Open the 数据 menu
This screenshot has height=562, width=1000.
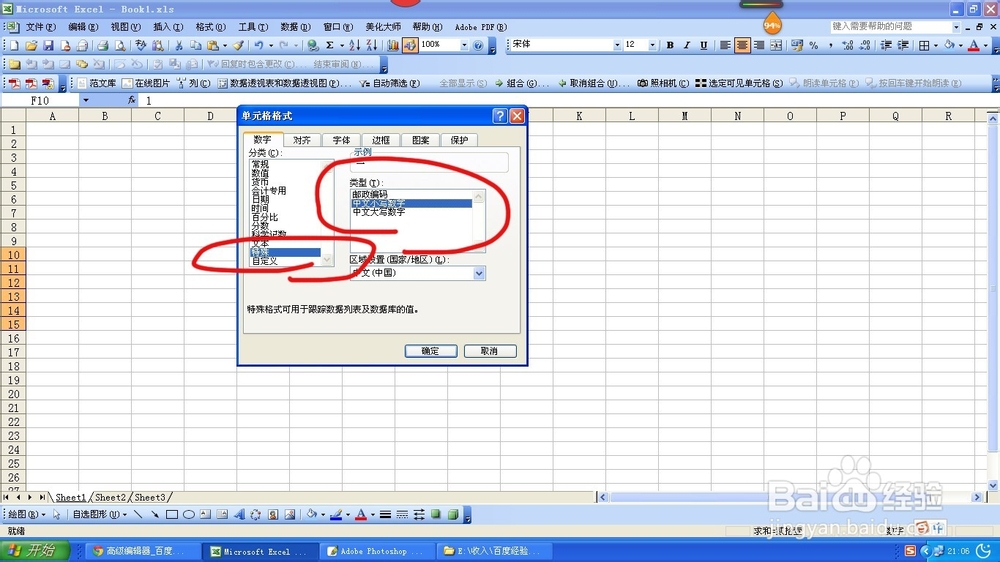[295, 27]
